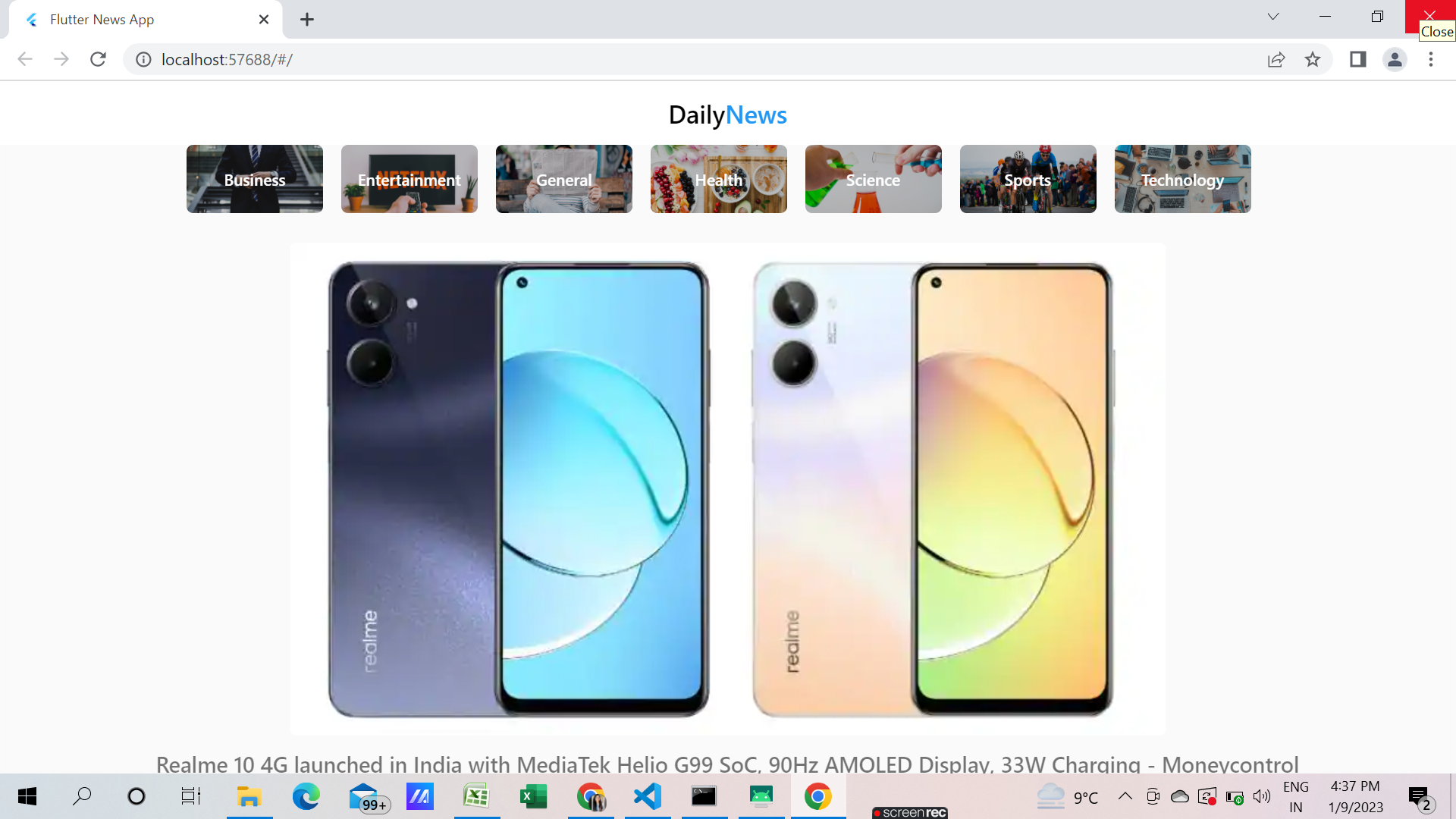This screenshot has height=819, width=1456.
Task: Open the browser side panel icon
Action: tap(1357, 59)
